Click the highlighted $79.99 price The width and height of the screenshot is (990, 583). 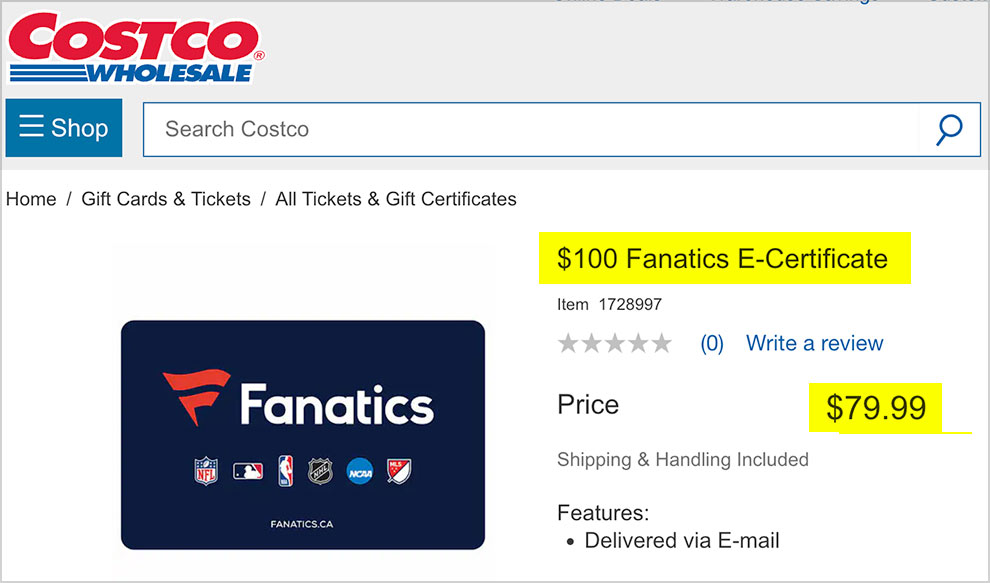[x=876, y=407]
